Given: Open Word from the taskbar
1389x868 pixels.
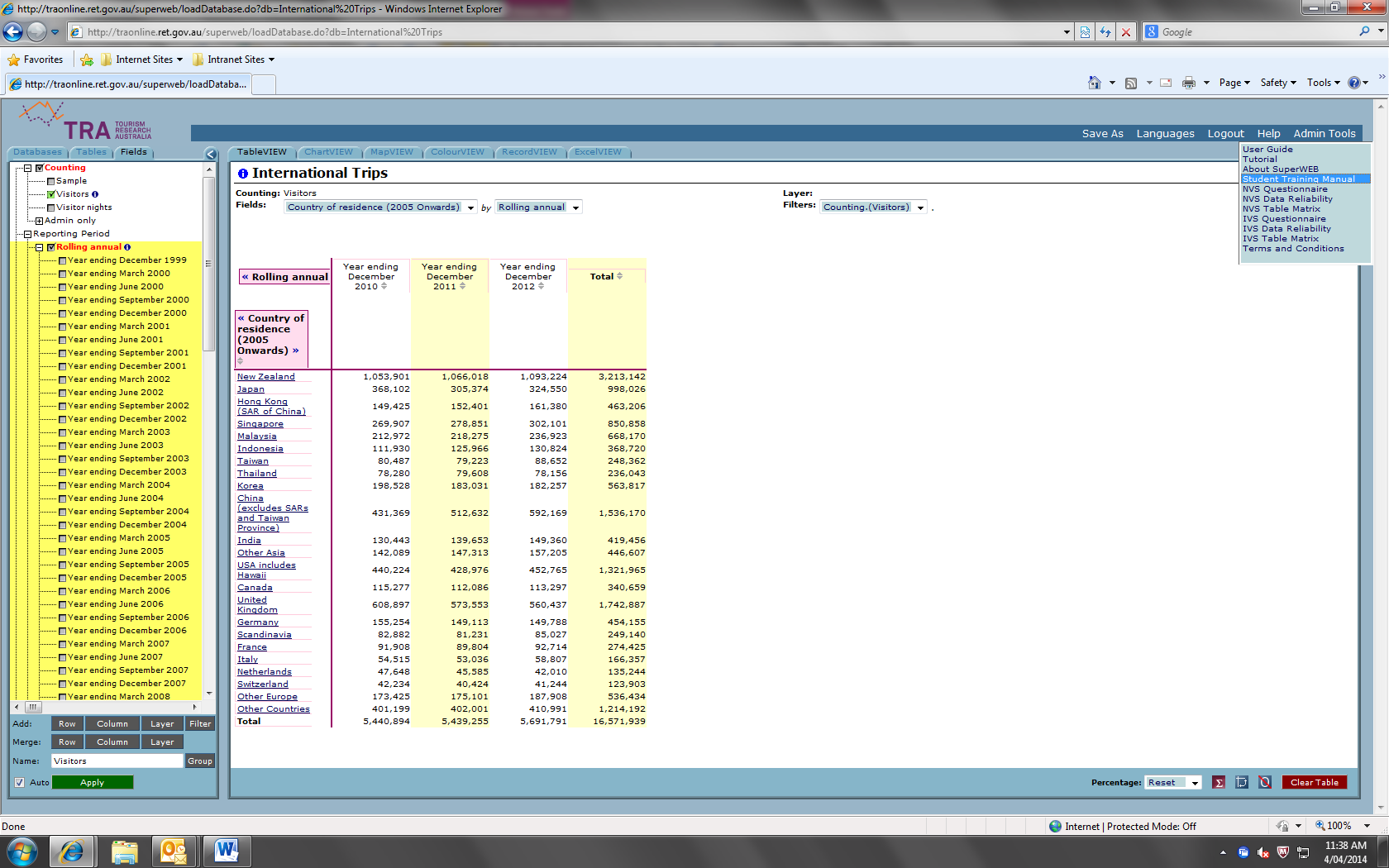Looking at the screenshot, I should coord(226,851).
